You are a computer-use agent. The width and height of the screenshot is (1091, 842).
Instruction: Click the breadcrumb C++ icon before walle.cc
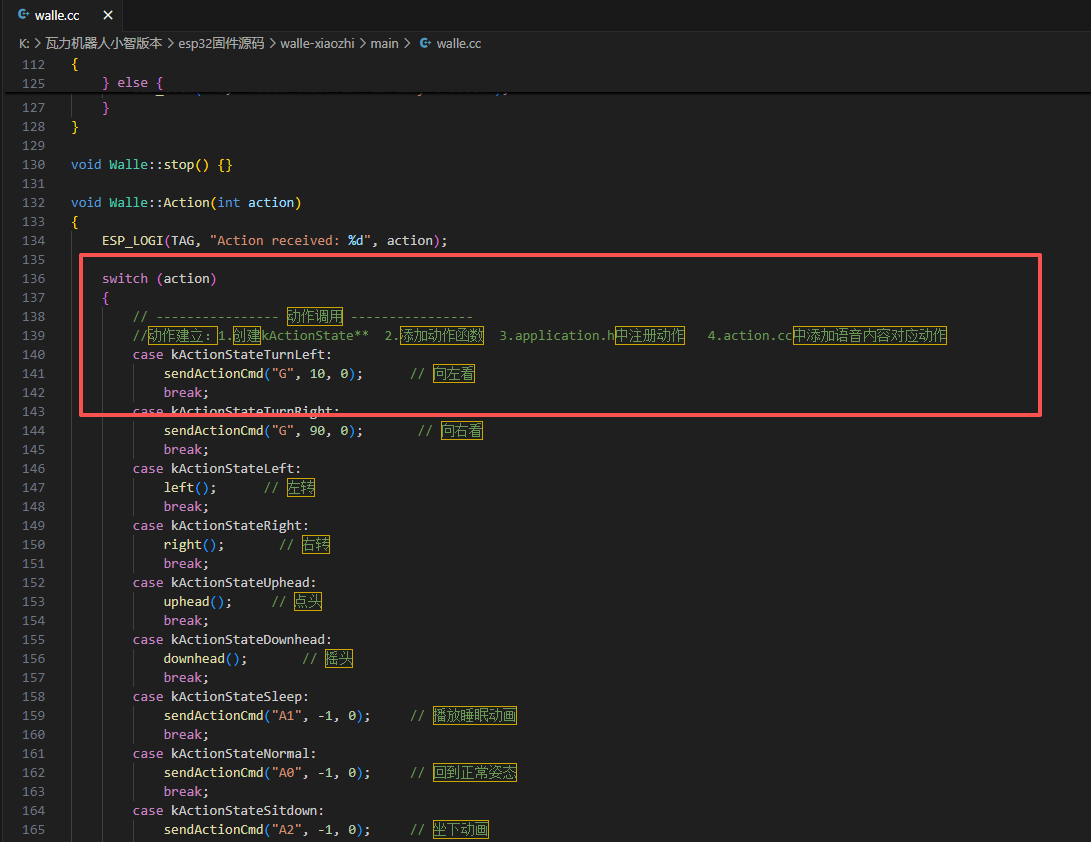point(425,43)
